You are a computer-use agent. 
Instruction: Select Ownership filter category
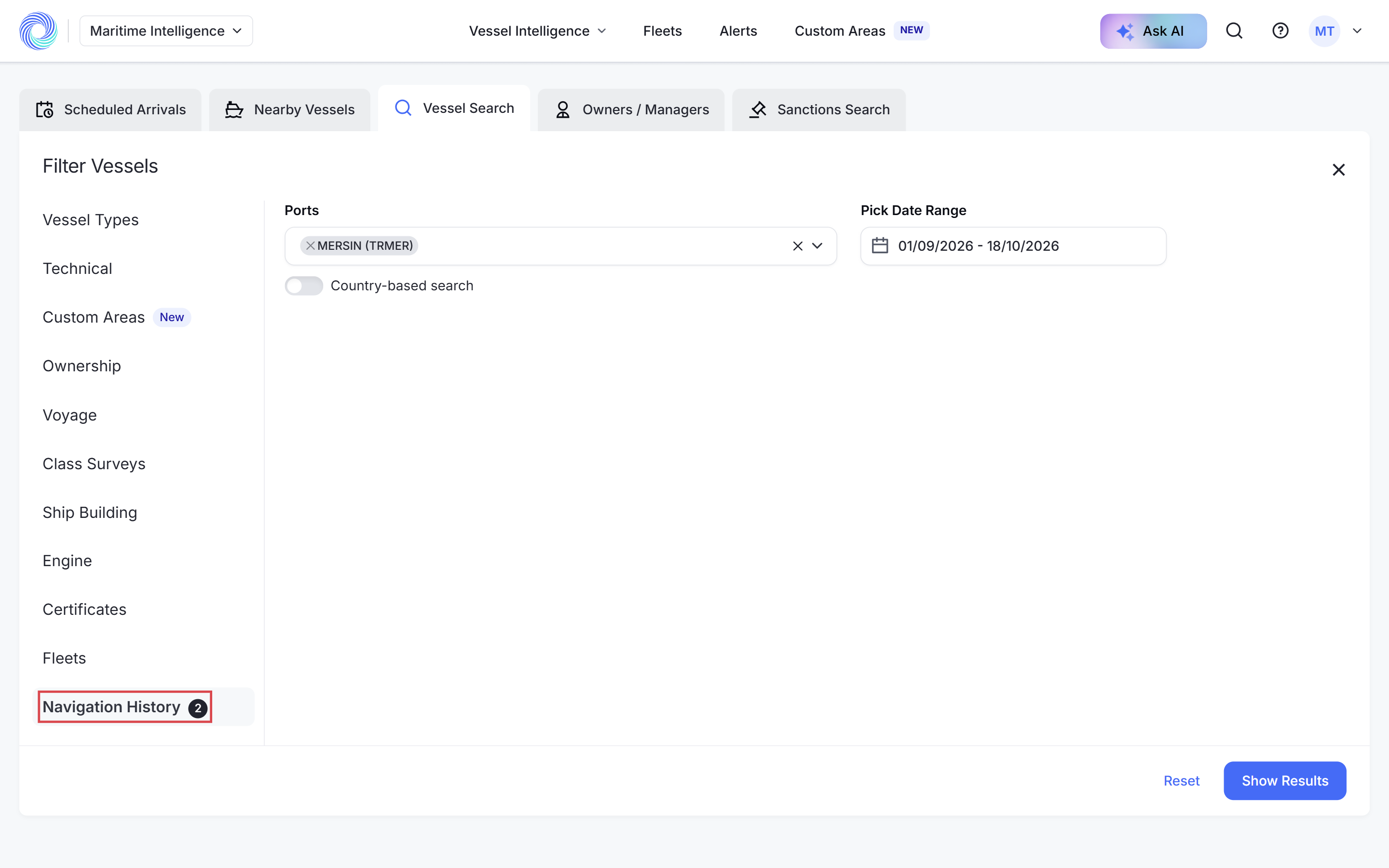coord(82,366)
